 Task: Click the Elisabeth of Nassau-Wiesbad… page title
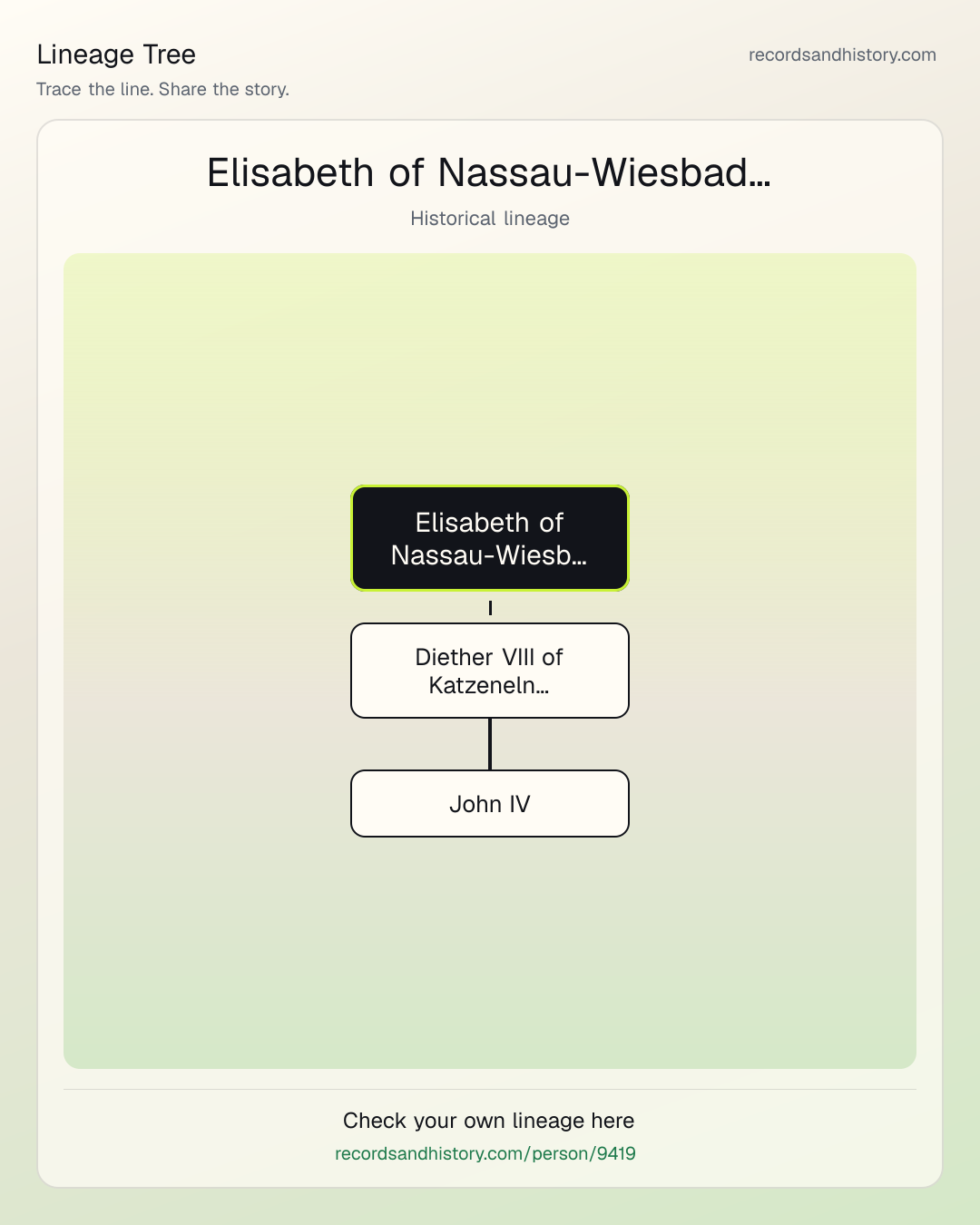pyautogui.click(x=489, y=172)
